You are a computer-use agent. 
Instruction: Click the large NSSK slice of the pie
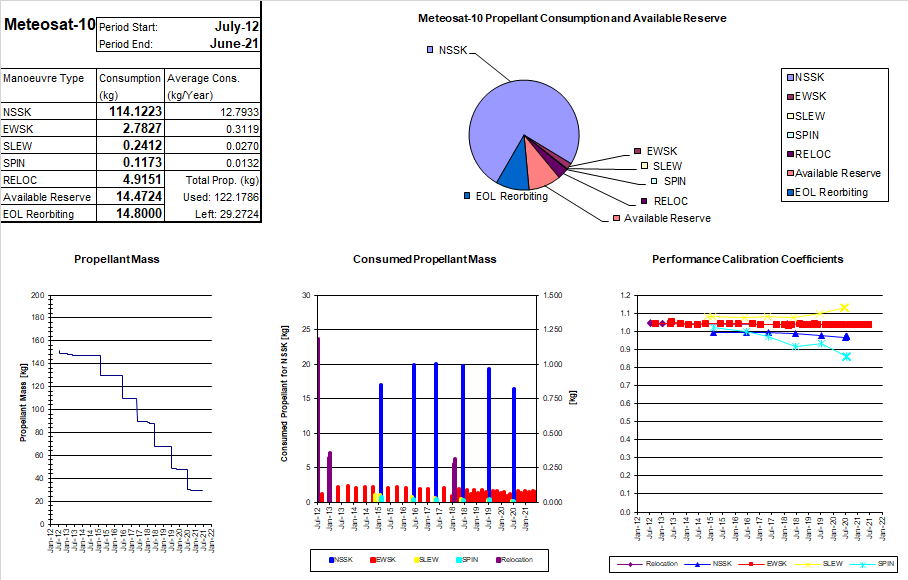[x=515, y=119]
